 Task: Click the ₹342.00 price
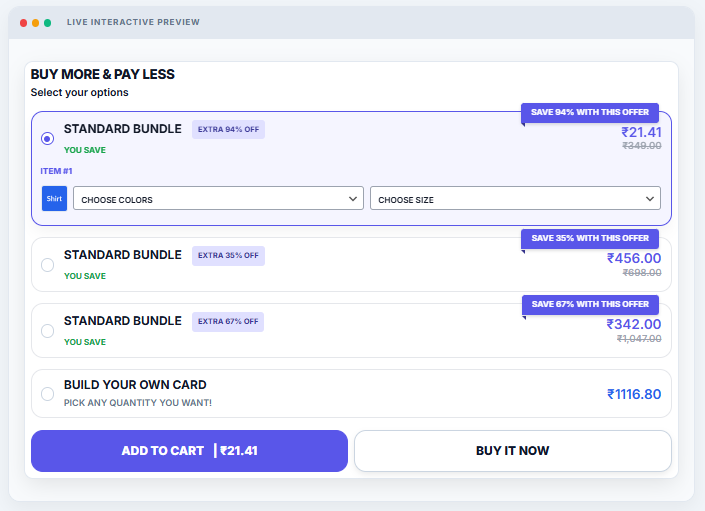634,324
